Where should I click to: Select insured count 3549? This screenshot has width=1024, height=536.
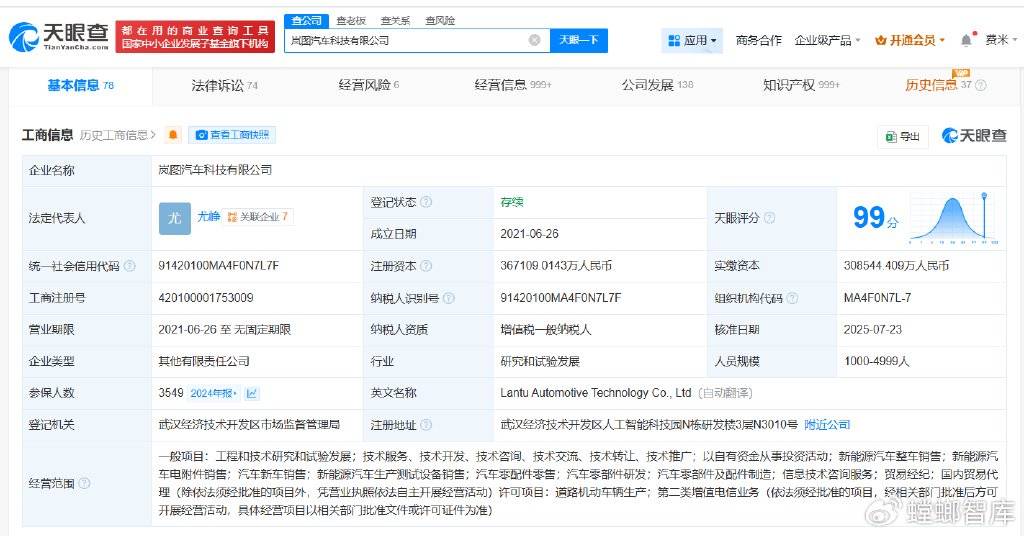click(x=171, y=393)
